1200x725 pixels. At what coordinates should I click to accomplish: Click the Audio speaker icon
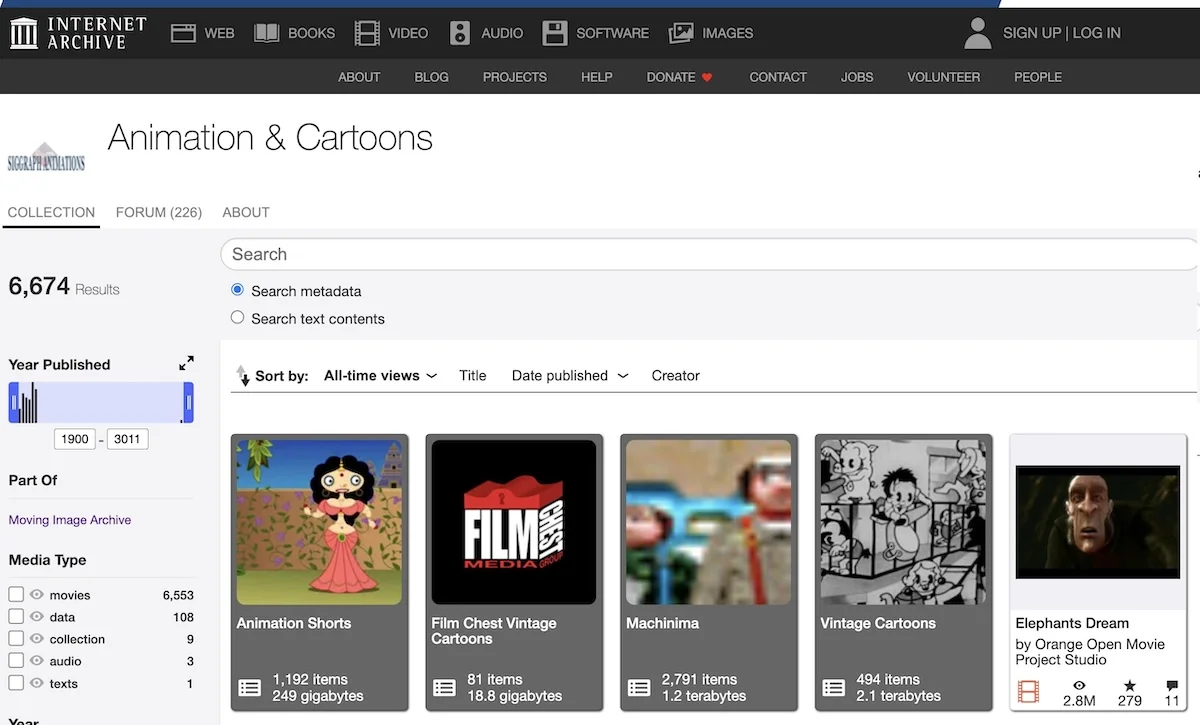pos(459,33)
